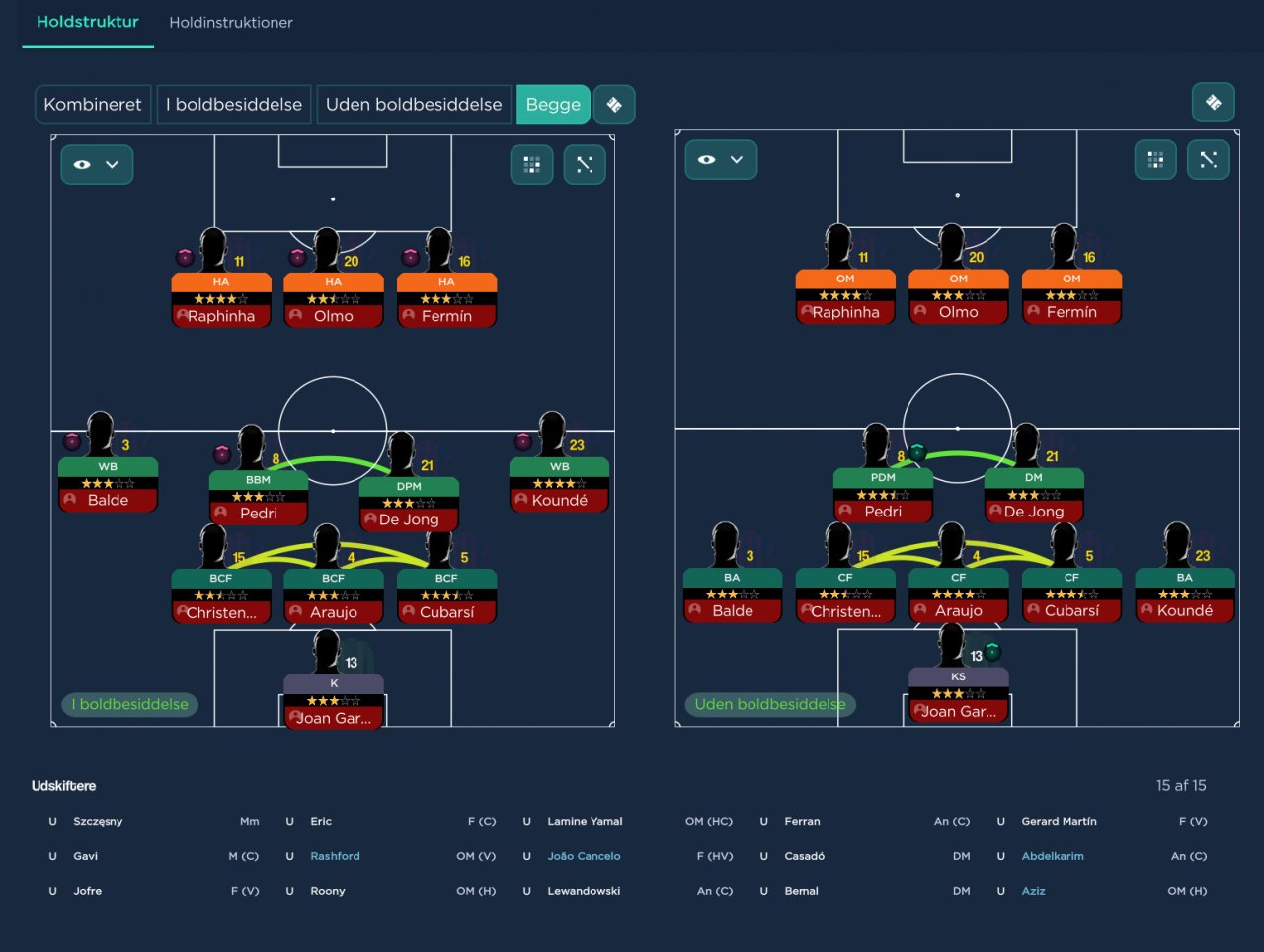Click purple role icon beside Pedri in possession
The image size is (1264, 952).
pos(222,454)
